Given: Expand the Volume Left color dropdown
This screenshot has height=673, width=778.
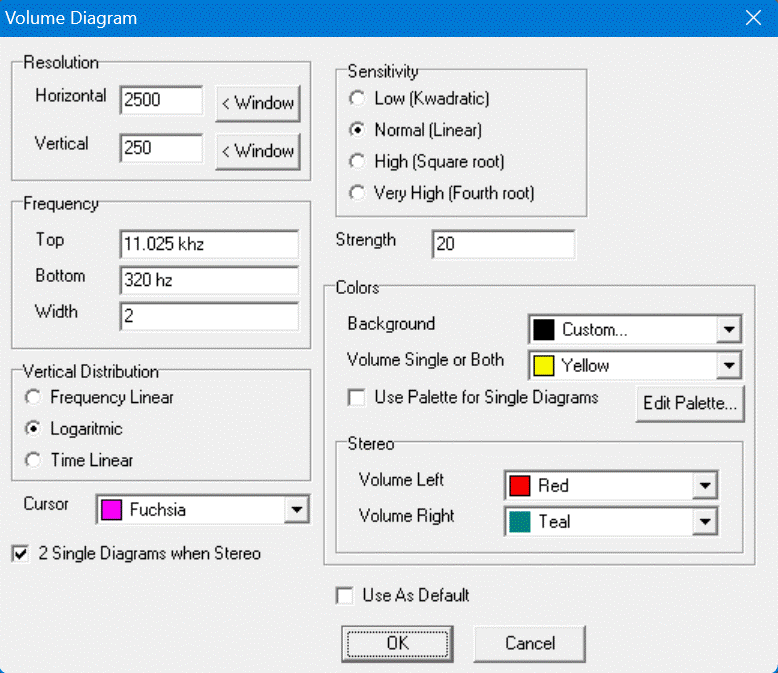Looking at the screenshot, I should click(x=705, y=486).
